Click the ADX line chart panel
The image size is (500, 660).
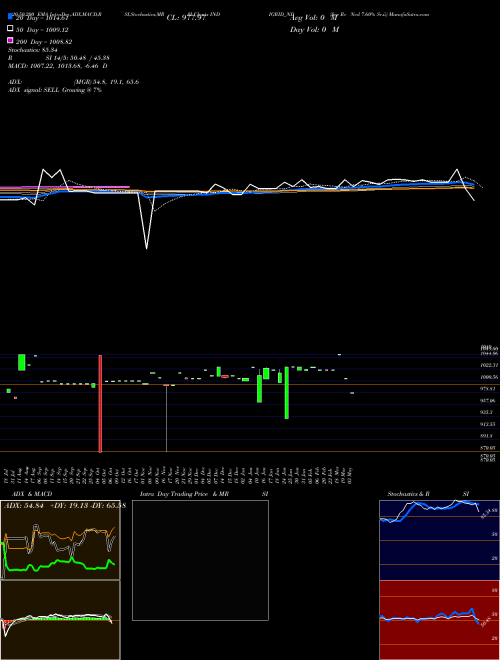point(60,540)
